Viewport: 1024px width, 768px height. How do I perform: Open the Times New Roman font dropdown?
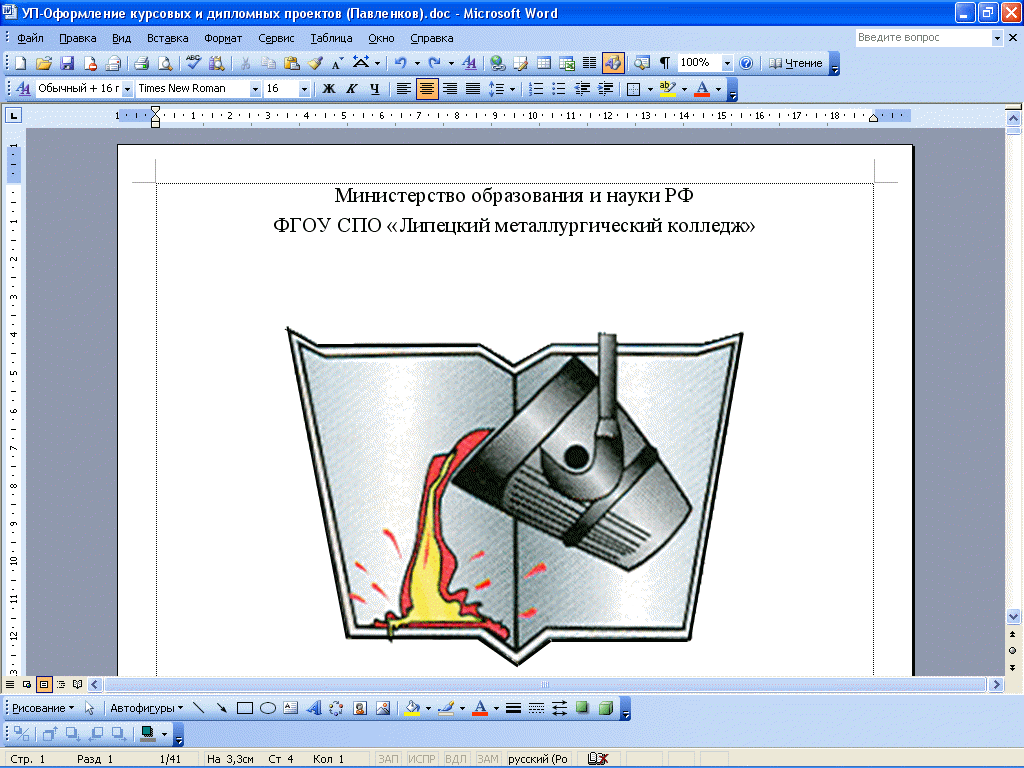tap(255, 88)
